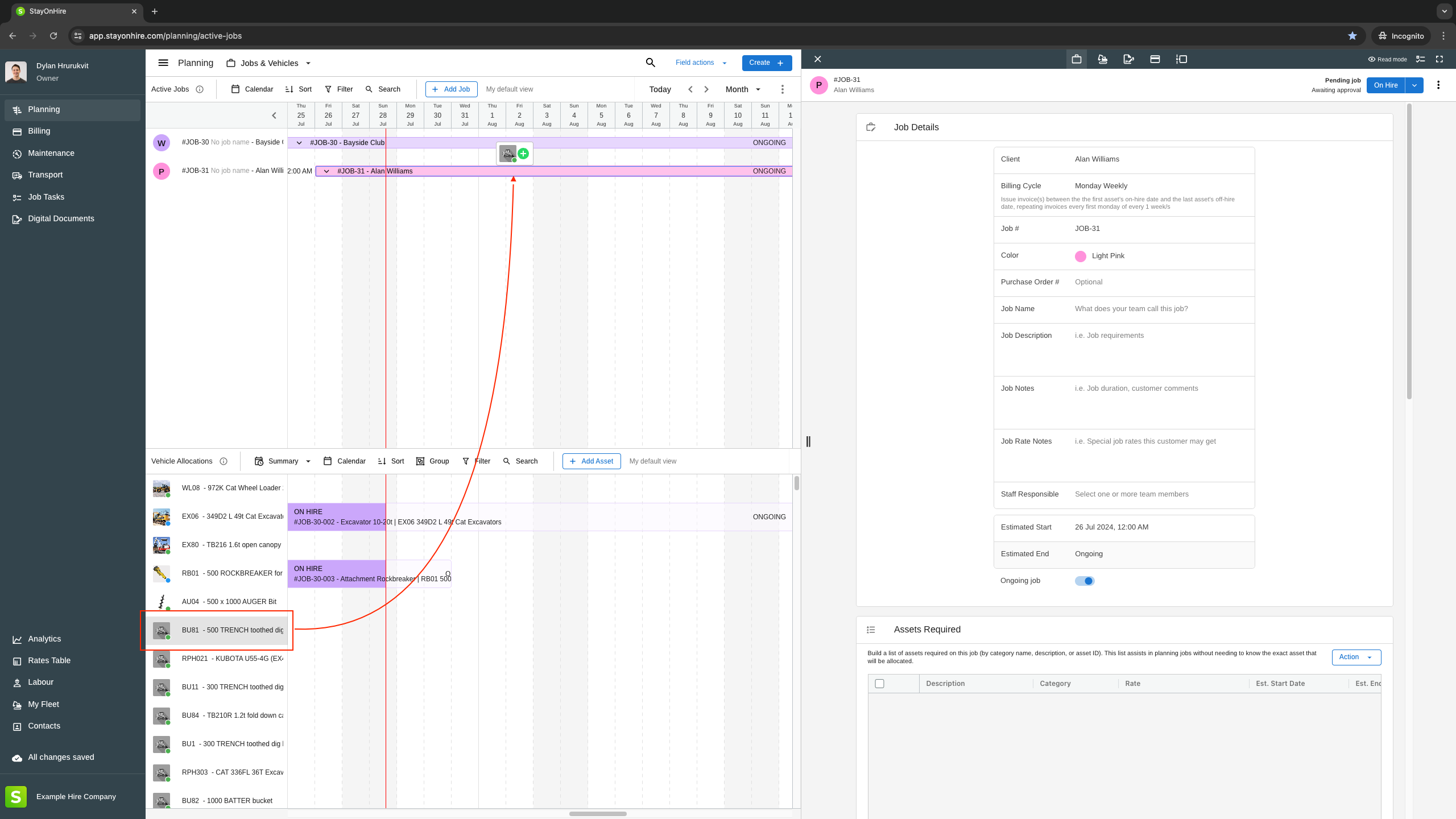Image resolution: width=1456 pixels, height=819 pixels.
Task: Toggle the Ongoing job switch
Action: coord(1085,581)
